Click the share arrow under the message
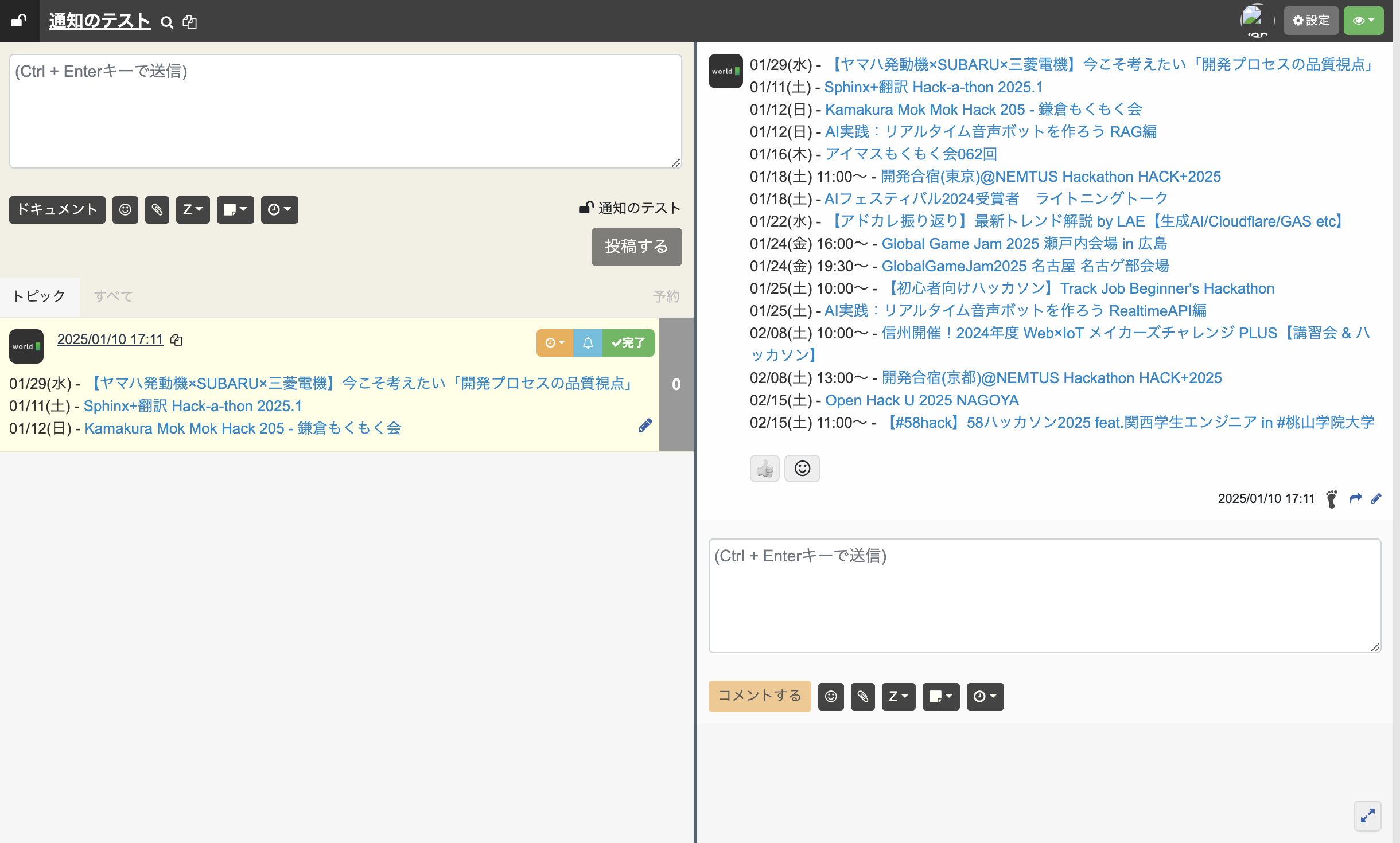 [1355, 498]
